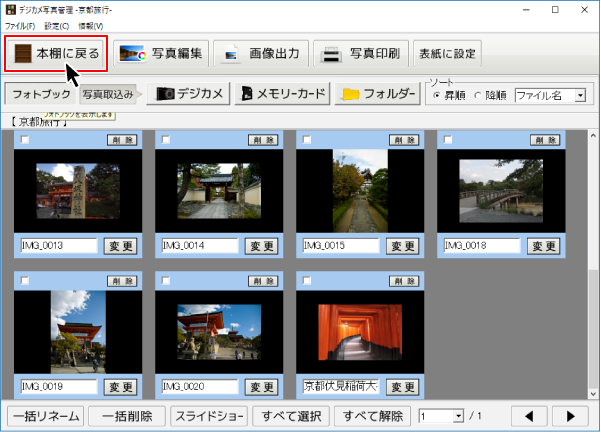
Task: Edit the IMG_0015 name field
Action: click(341, 246)
